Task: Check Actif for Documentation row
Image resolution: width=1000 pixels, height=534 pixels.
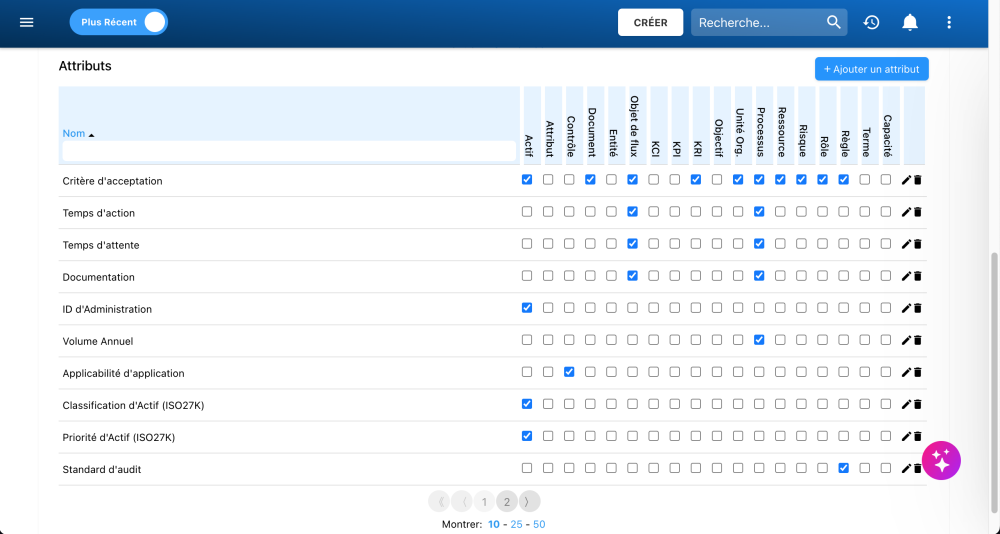Action: (527, 276)
